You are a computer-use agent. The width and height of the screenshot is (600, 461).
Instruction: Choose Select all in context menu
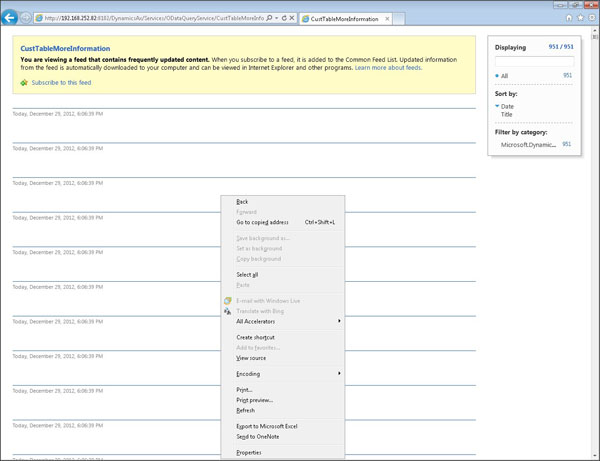[x=283, y=275]
